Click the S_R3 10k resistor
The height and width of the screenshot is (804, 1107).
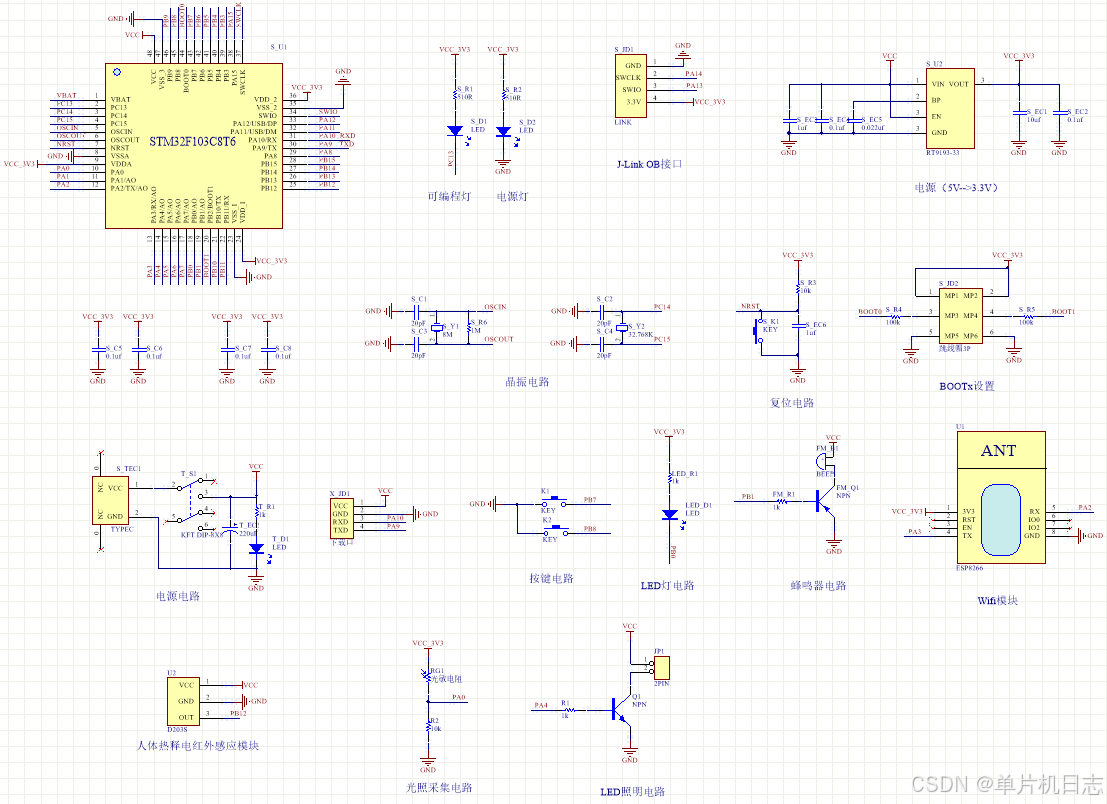coord(798,287)
